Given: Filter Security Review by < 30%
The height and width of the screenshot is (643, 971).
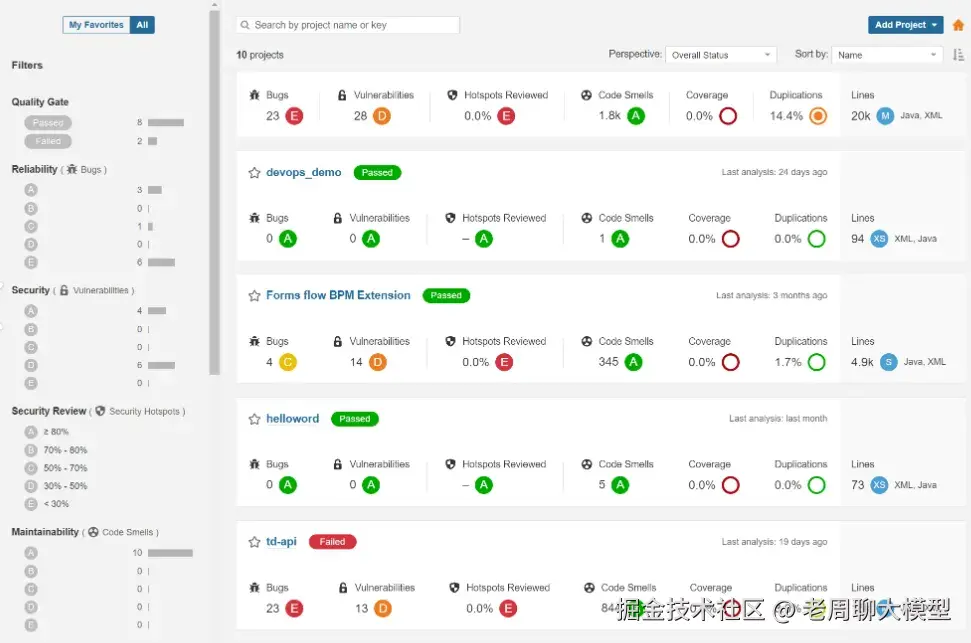Looking at the screenshot, I should pos(47,504).
